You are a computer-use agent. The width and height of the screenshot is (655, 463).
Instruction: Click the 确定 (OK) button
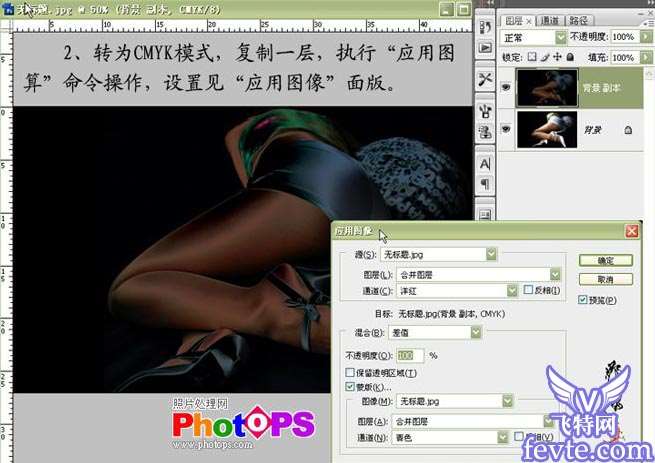click(605, 259)
